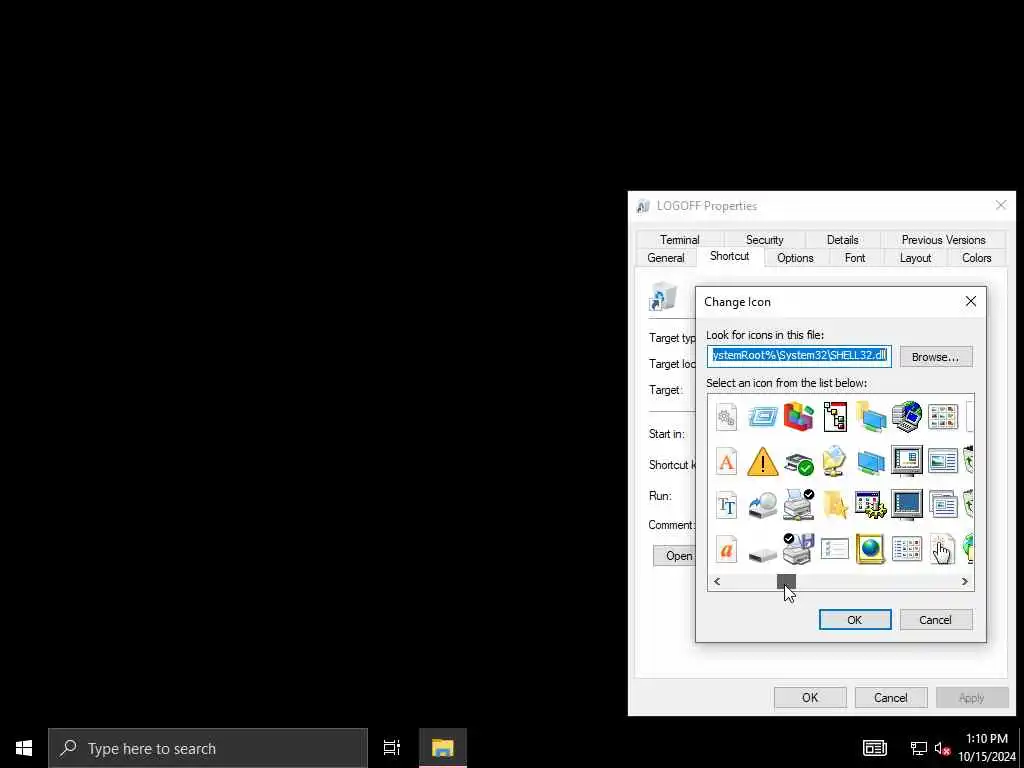Image resolution: width=1024 pixels, height=768 pixels.
Task: Select the network printer with black check icon
Action: [799, 505]
